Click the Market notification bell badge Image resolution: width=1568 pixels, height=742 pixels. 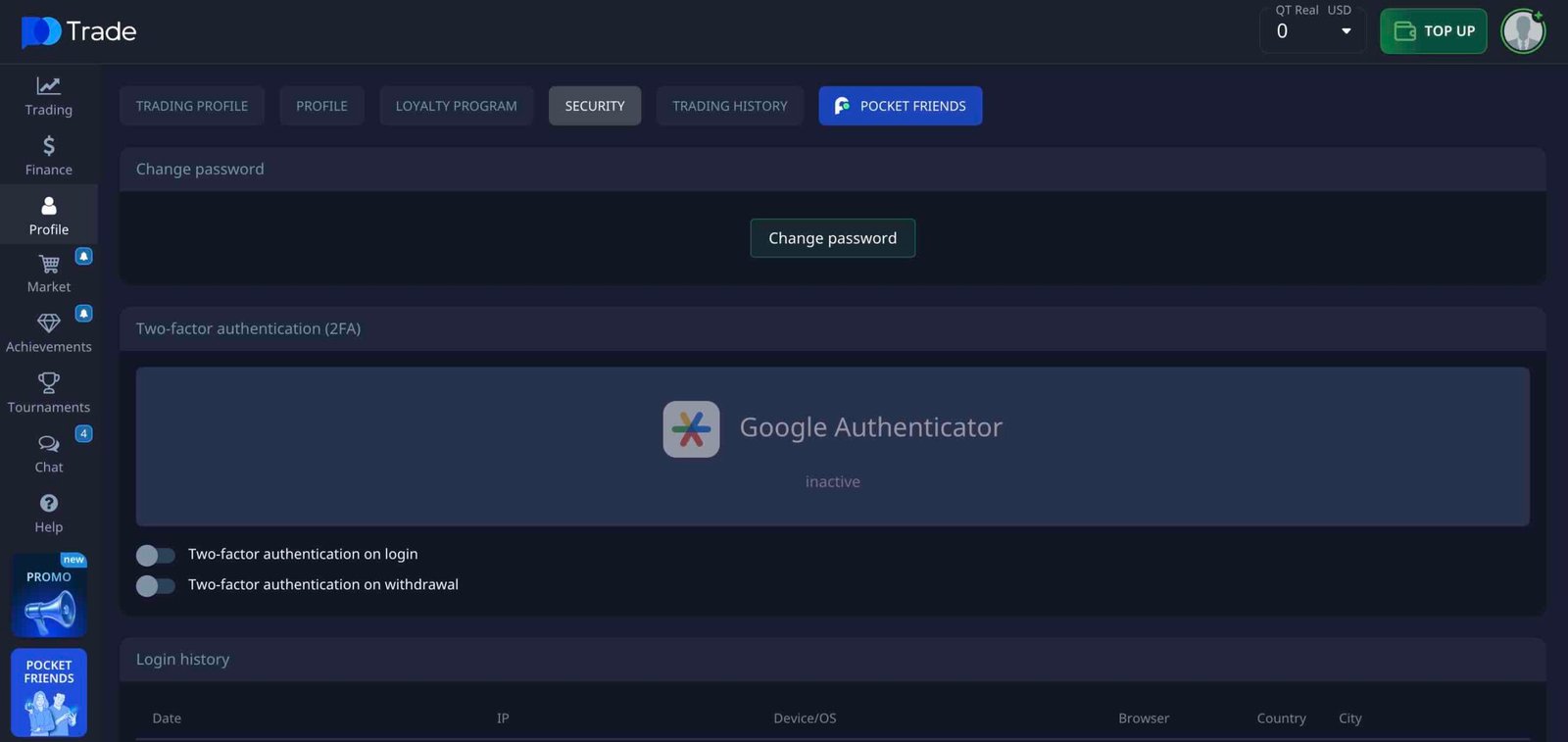coord(84,256)
